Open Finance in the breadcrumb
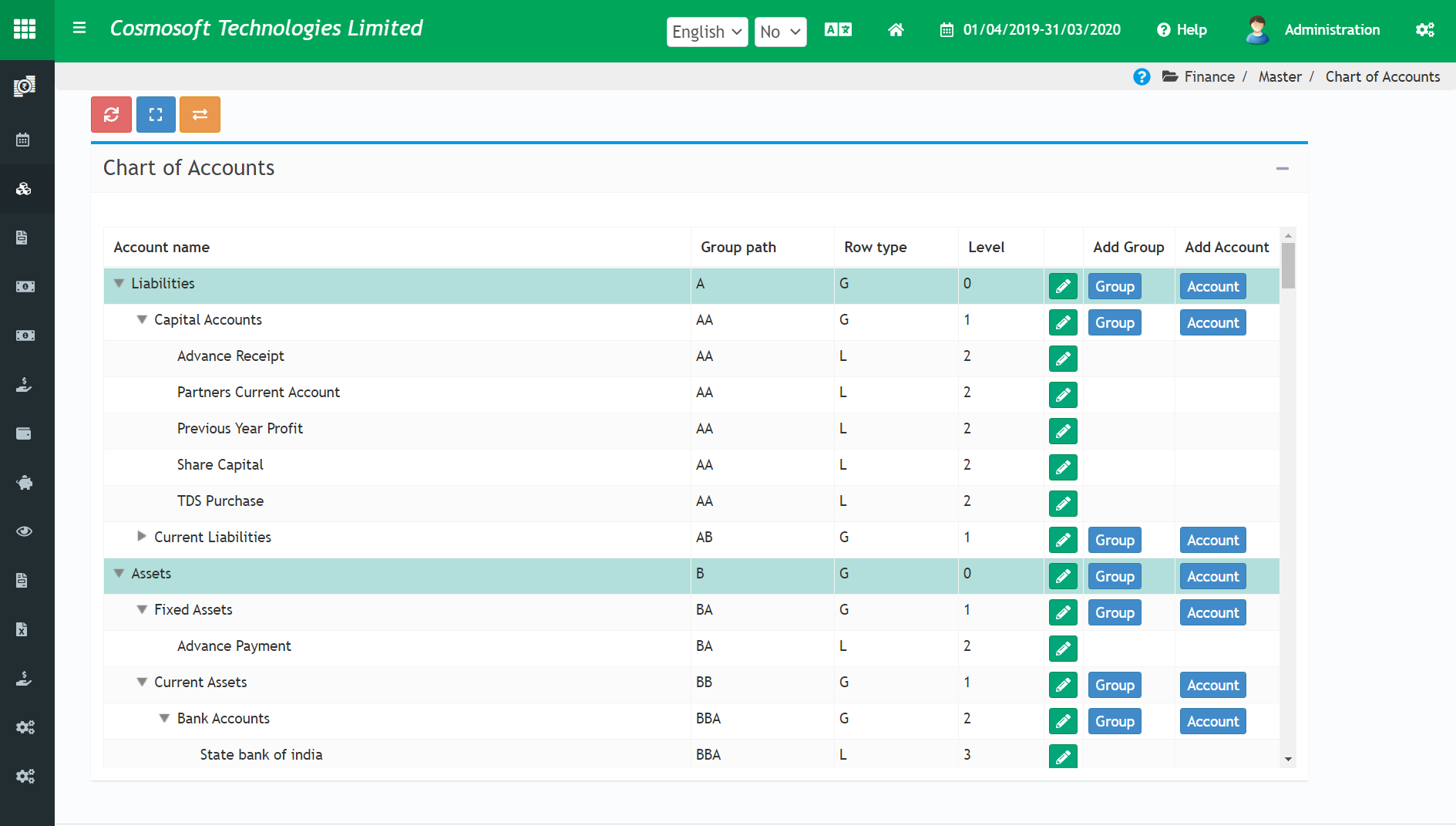Viewport: 1456px width, 826px height. [1209, 77]
